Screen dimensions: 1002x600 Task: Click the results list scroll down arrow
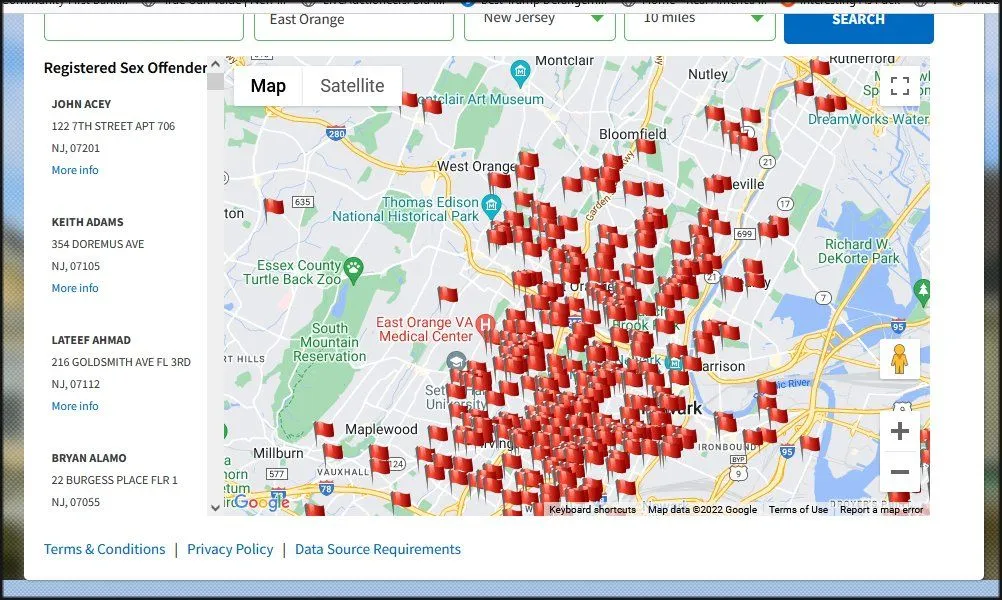click(x=216, y=507)
